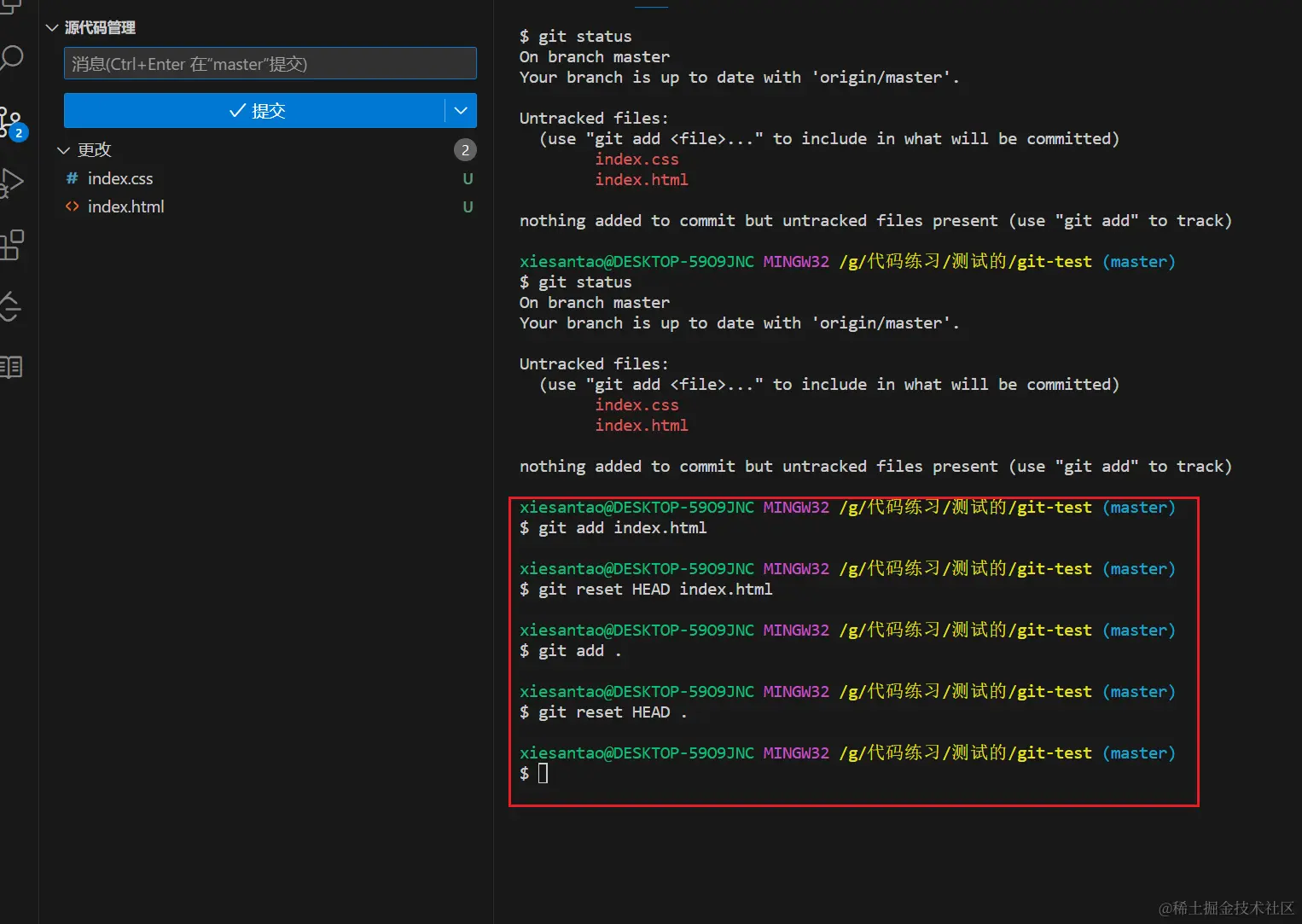This screenshot has height=924, width=1302.
Task: Click the orange brackets icon beside index.html
Action: pos(73,206)
